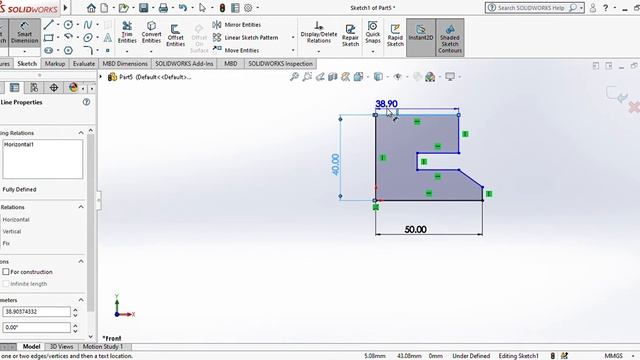Screen dimensions: 640x360
Task: Click Move Entities command
Action: tap(236, 50)
